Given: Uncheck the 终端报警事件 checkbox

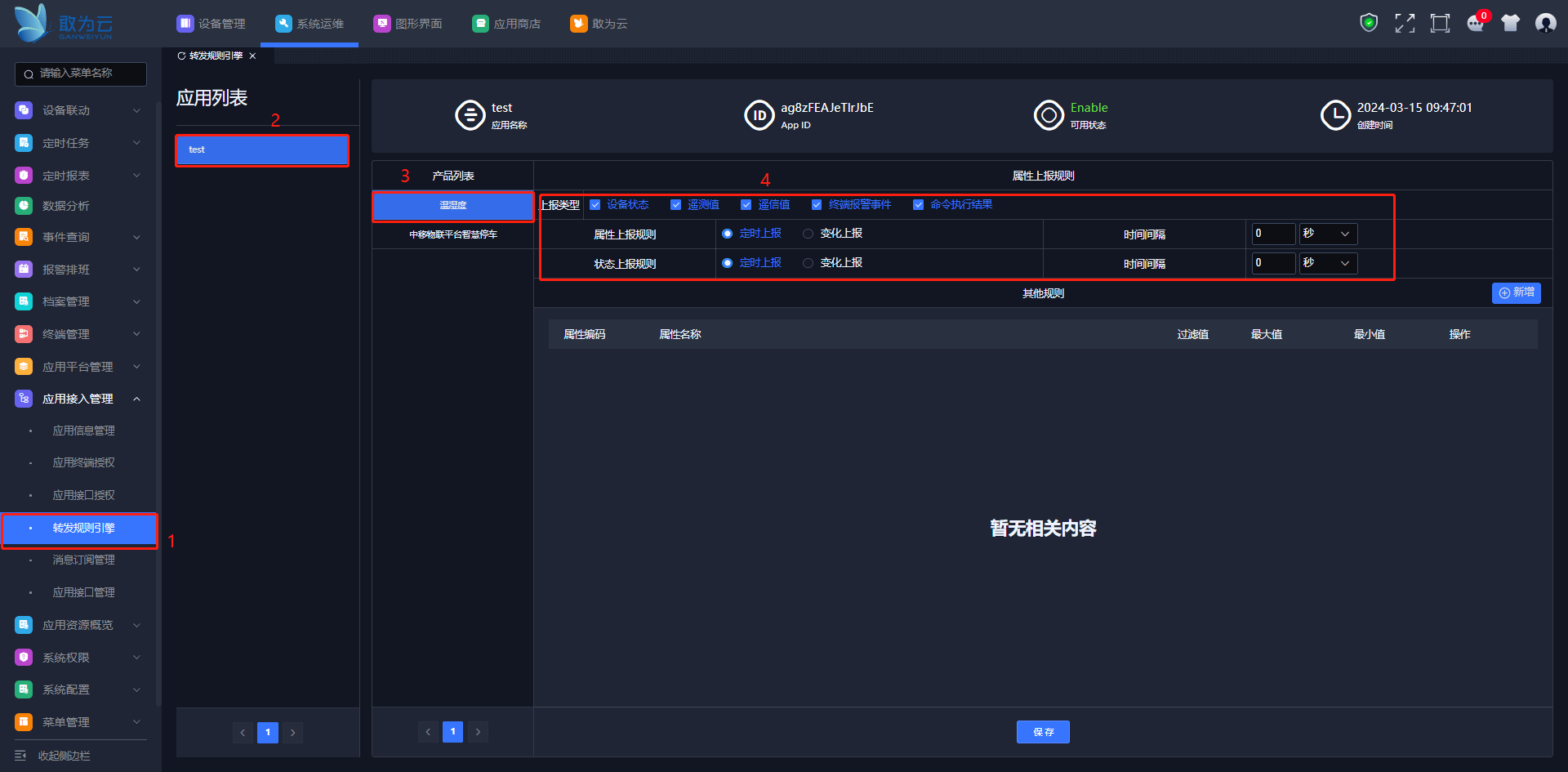Looking at the screenshot, I should click(x=817, y=205).
